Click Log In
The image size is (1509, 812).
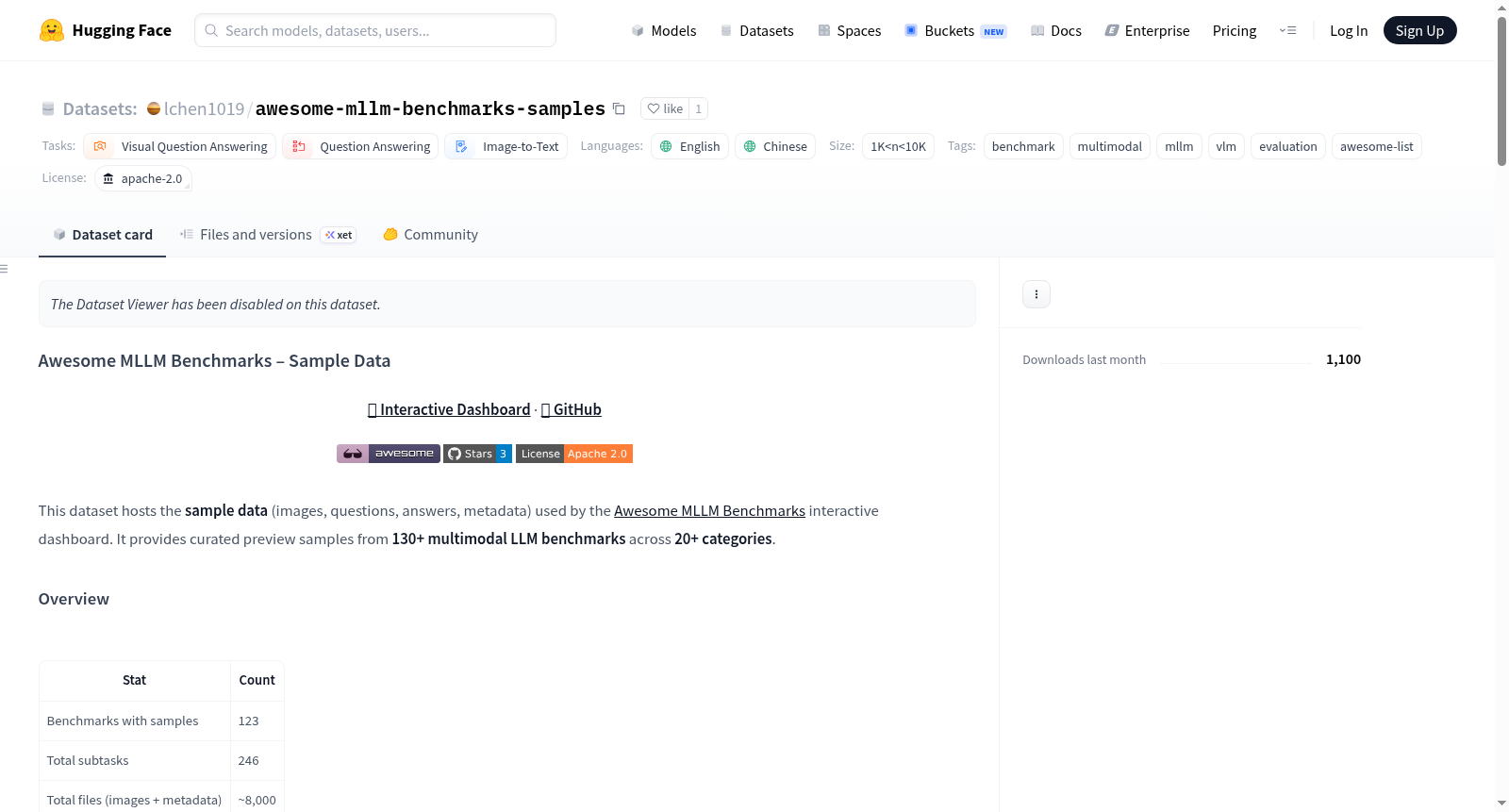click(x=1349, y=30)
